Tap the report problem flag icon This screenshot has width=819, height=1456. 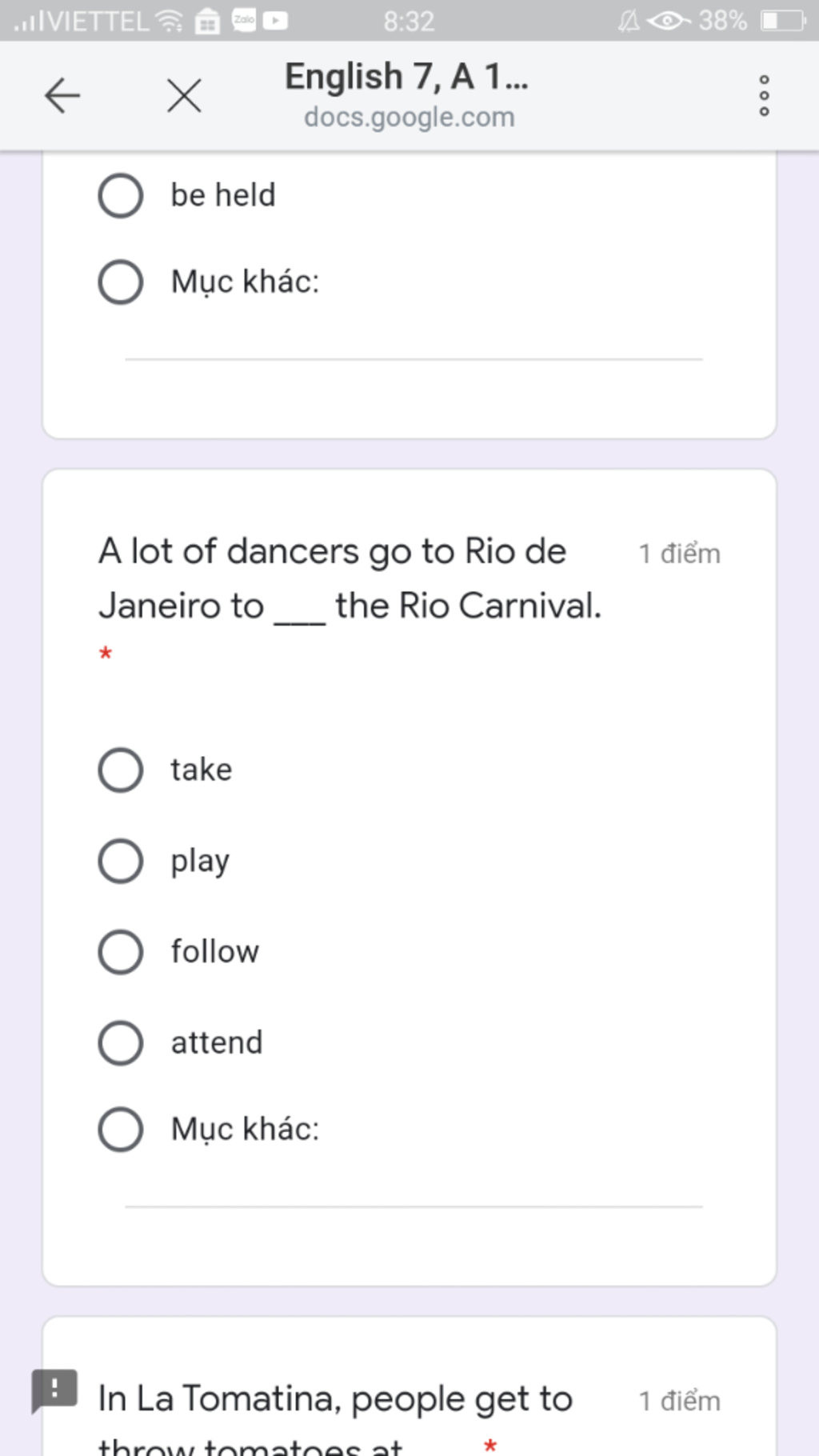pyautogui.click(x=54, y=1390)
